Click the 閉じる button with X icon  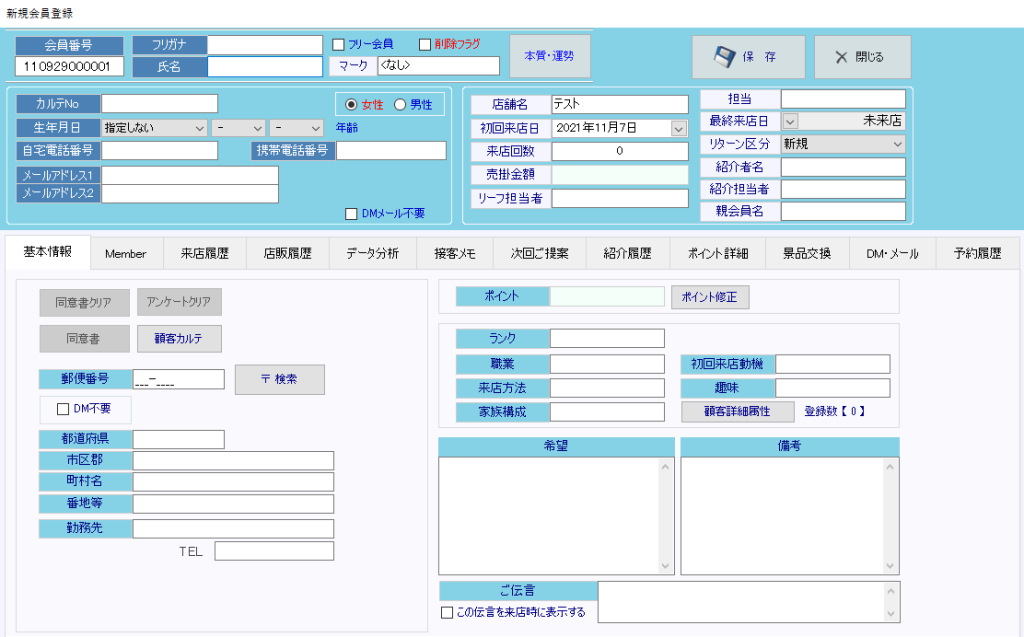click(862, 57)
